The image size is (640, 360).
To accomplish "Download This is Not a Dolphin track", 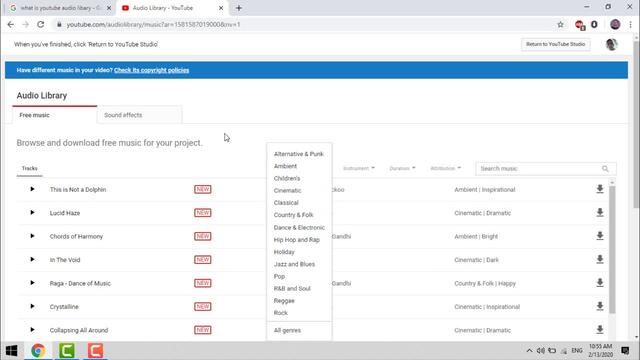I will click(600, 189).
